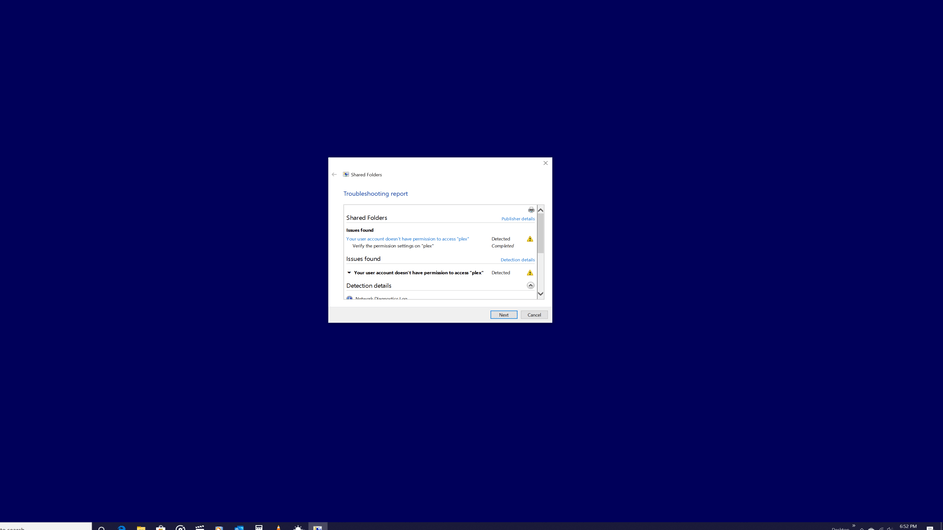Open the blue "plex" permission issue link
Image resolution: width=943 pixels, height=530 pixels.
(407, 239)
